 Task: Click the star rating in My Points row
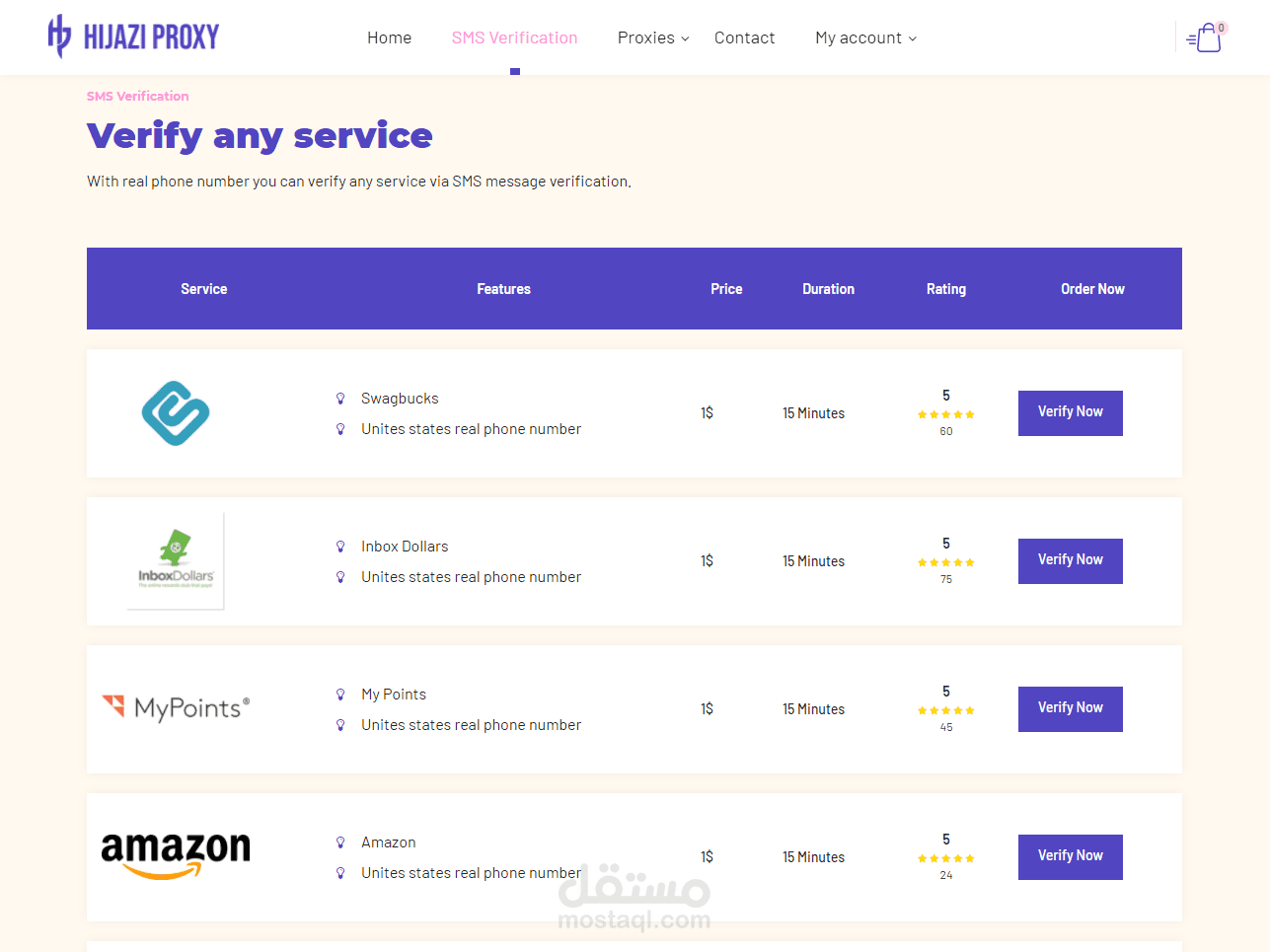(946, 711)
